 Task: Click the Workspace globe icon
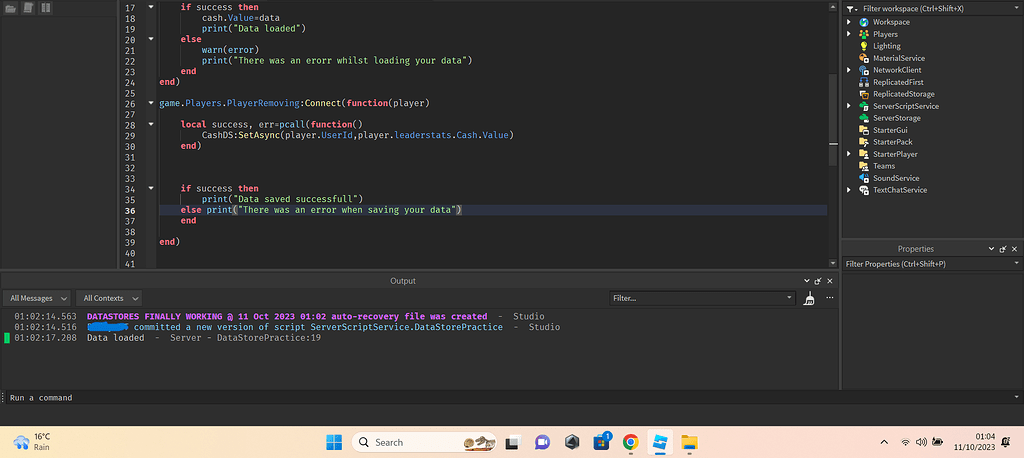coord(864,22)
